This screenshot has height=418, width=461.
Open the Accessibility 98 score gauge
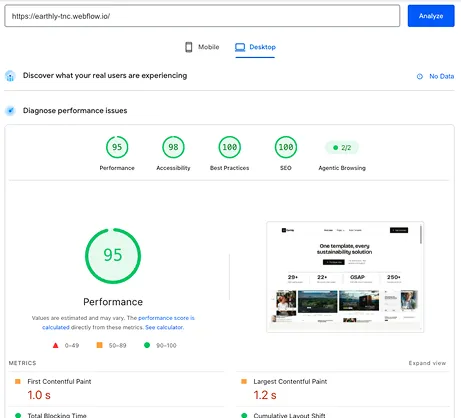[173, 147]
